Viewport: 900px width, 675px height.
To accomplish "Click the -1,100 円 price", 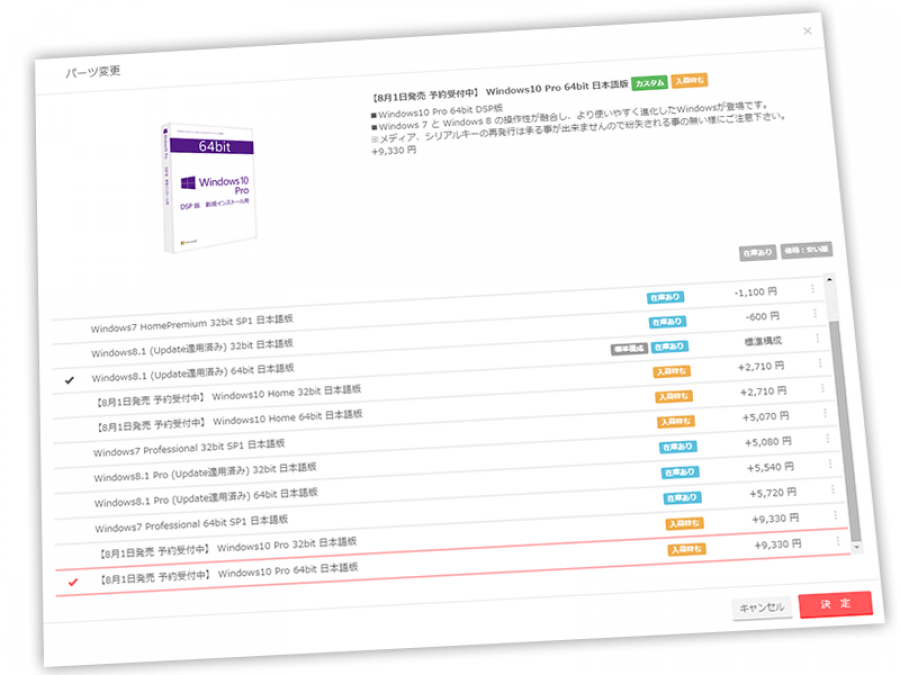I will pyautogui.click(x=755, y=292).
